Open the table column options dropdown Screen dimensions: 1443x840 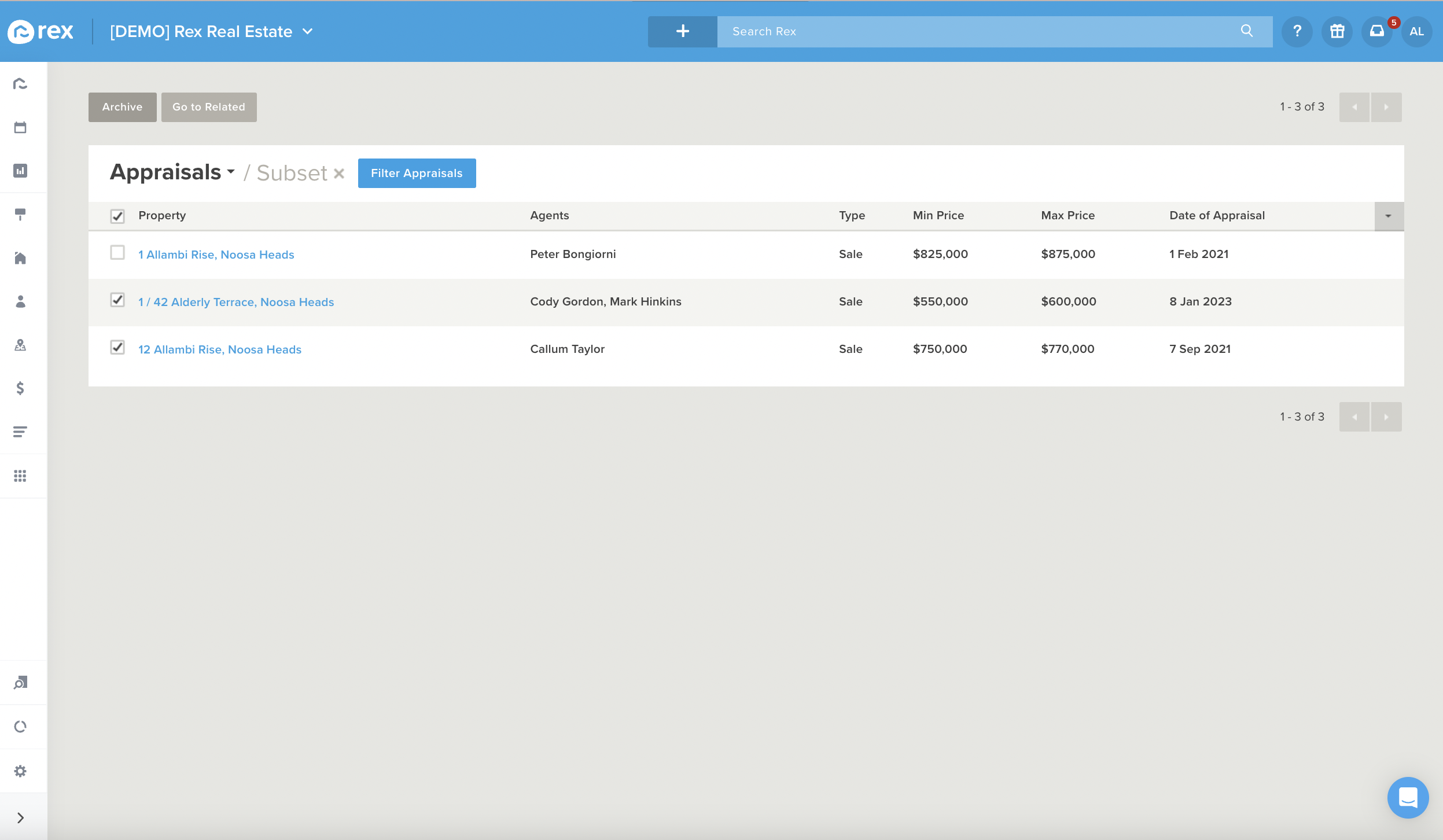coord(1389,216)
